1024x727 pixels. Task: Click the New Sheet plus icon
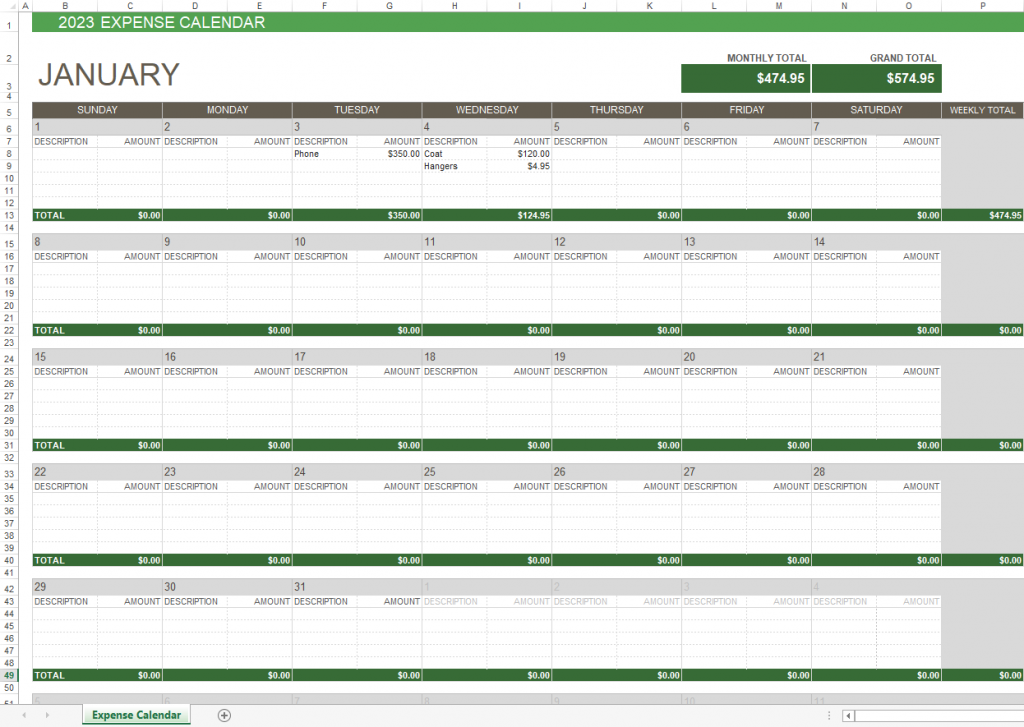point(225,715)
